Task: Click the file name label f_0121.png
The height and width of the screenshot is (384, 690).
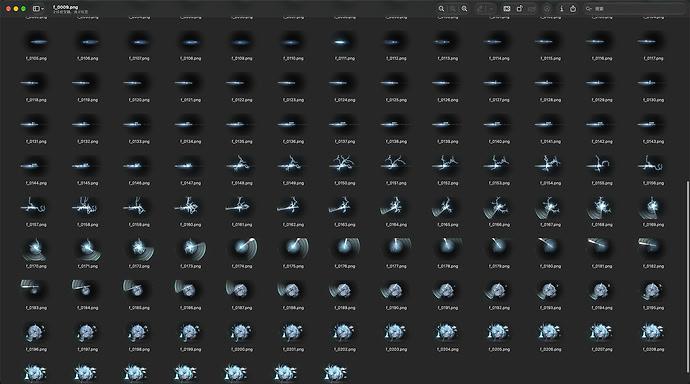Action: point(190,100)
